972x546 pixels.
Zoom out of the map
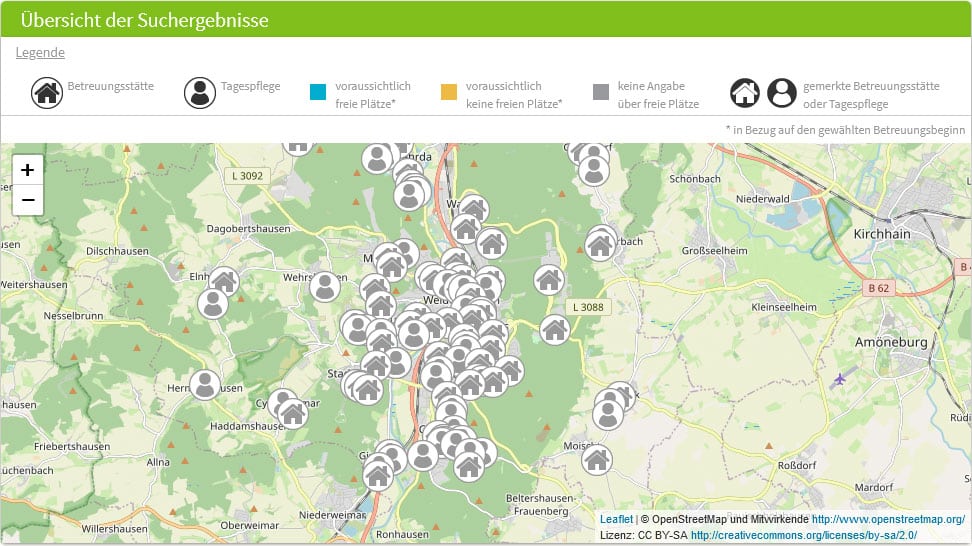28,200
